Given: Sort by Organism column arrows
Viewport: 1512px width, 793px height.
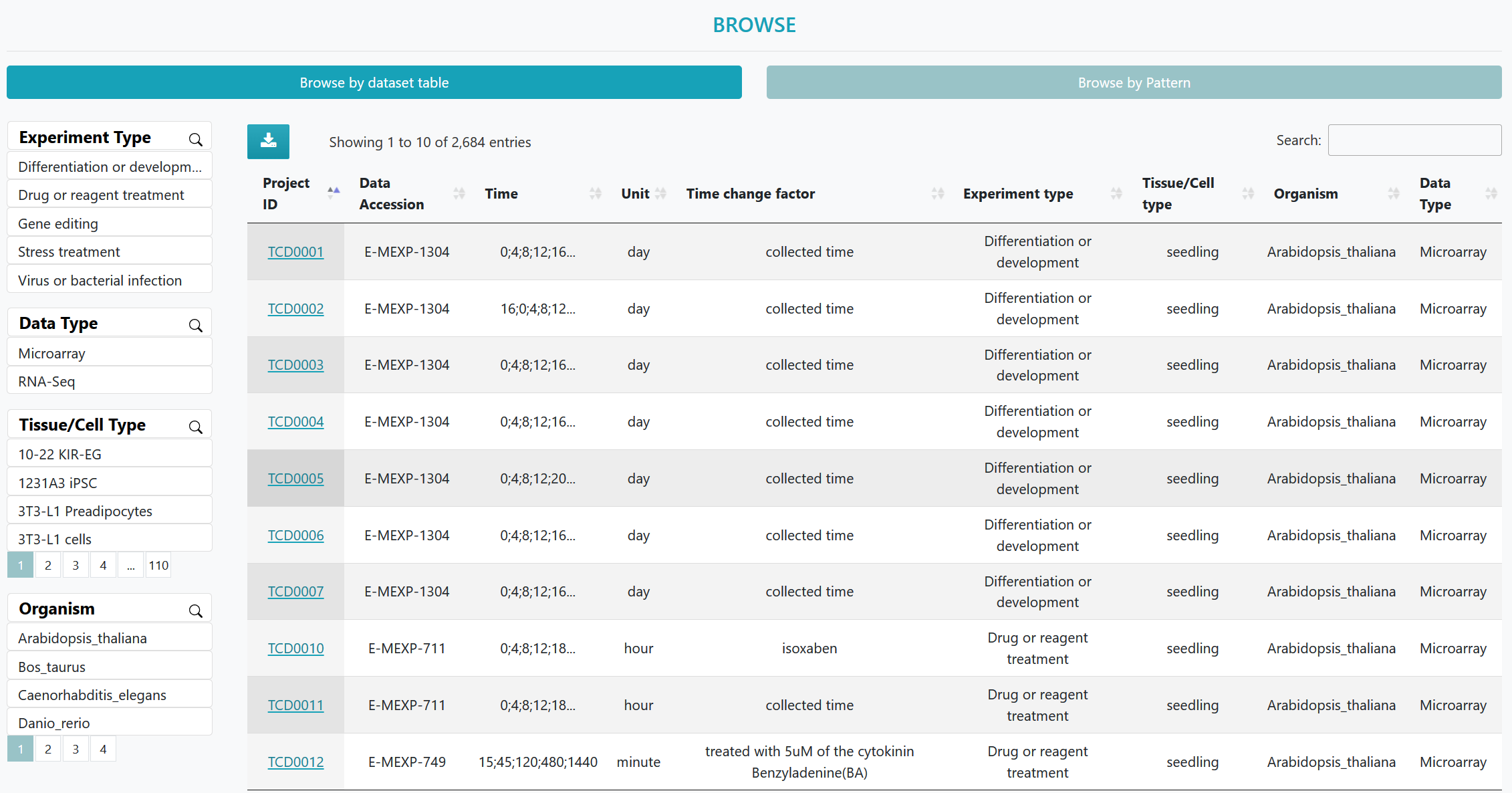Looking at the screenshot, I should 1393,193.
